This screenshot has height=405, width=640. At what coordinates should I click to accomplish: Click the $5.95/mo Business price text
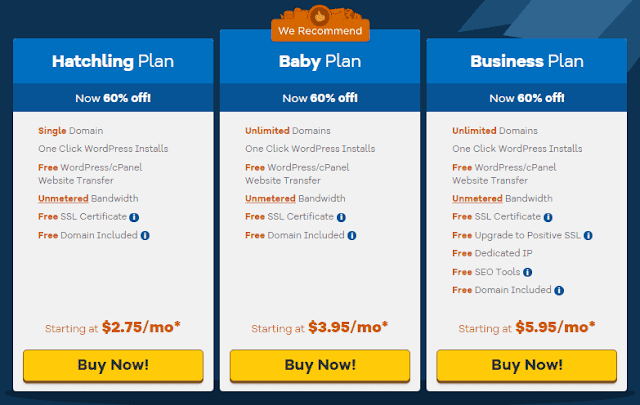tap(555, 327)
